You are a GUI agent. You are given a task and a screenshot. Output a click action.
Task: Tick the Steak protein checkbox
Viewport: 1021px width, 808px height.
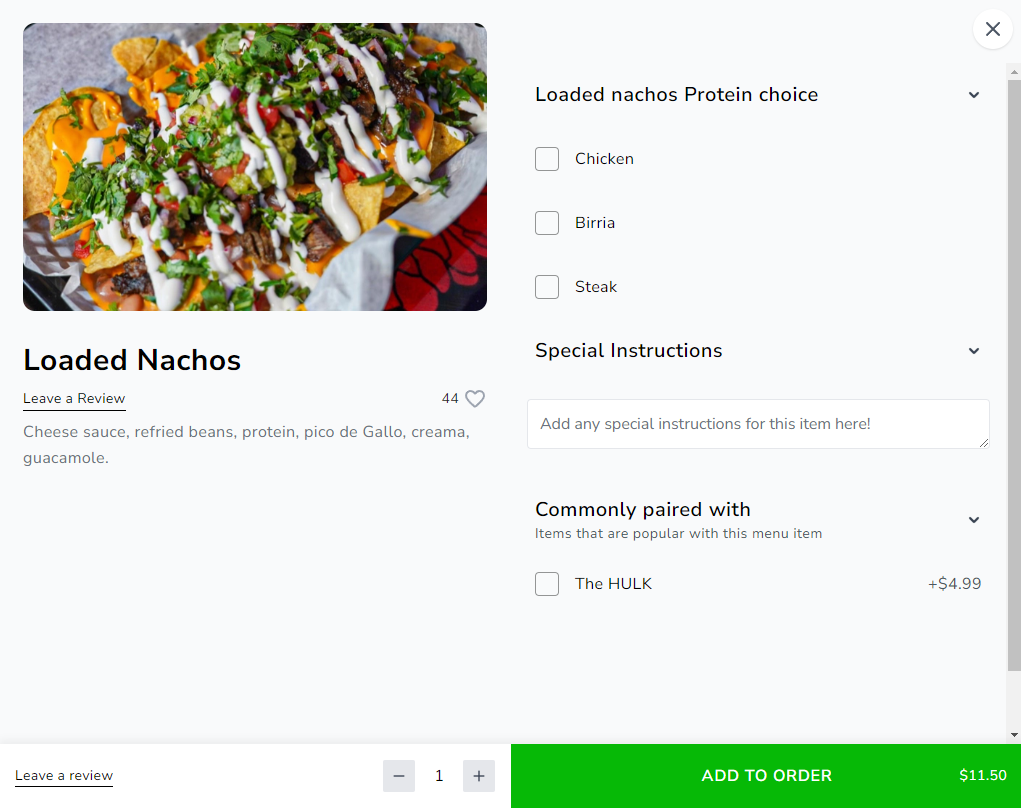pos(547,286)
